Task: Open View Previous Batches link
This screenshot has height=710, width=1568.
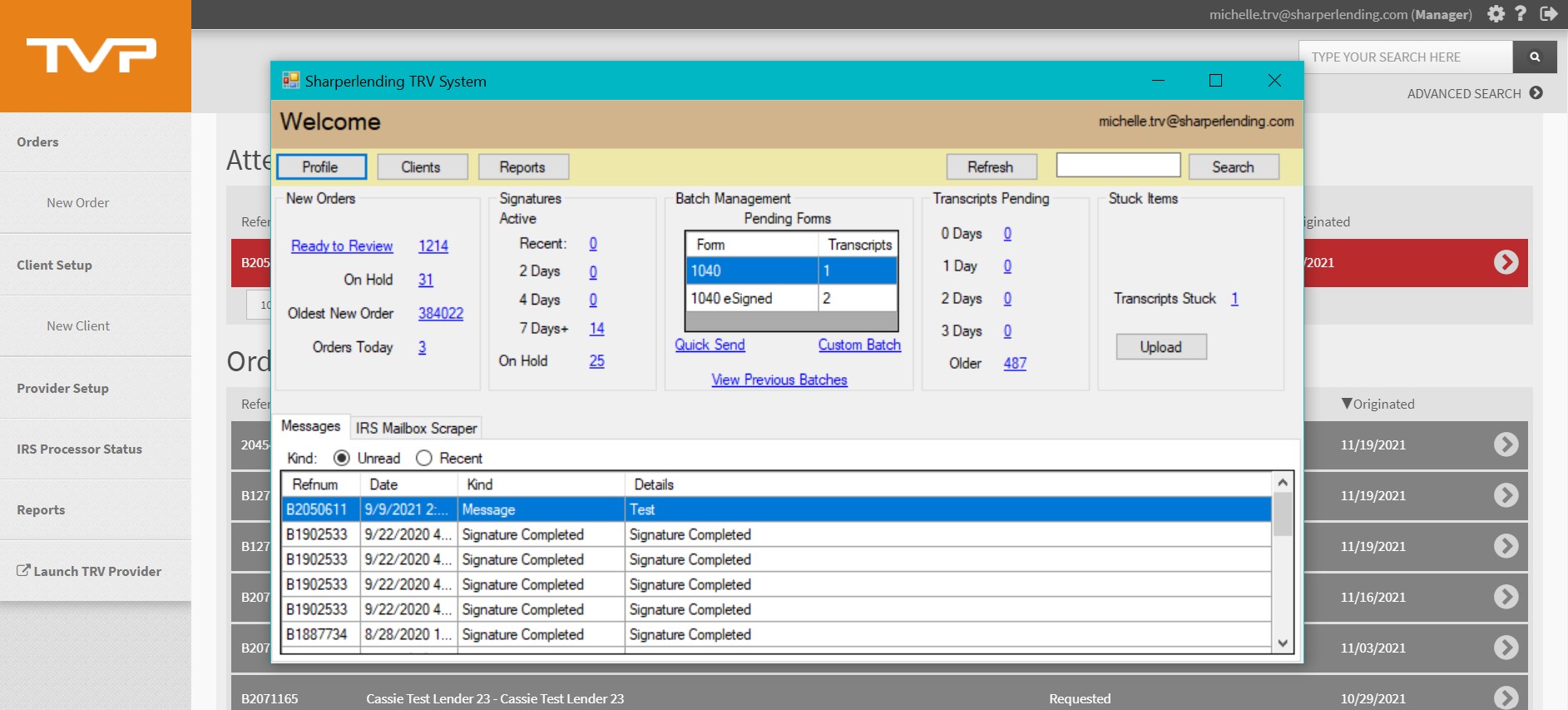Action: tap(779, 380)
